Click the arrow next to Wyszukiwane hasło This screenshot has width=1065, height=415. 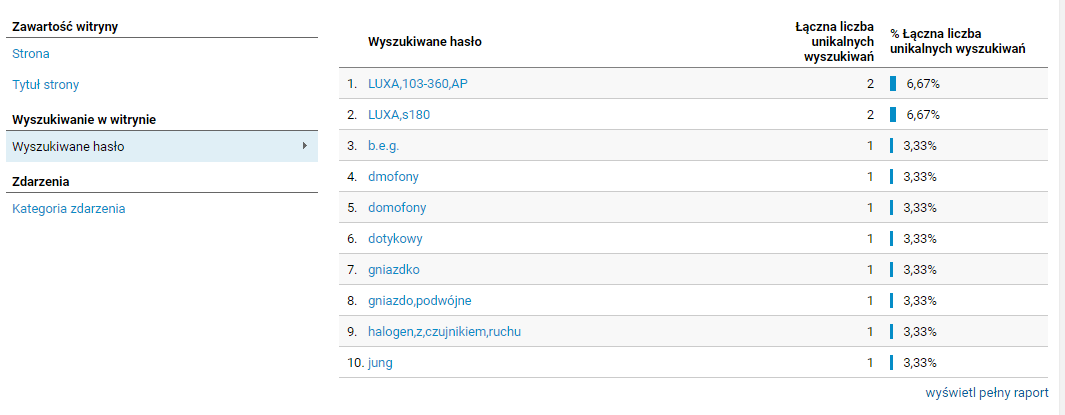coord(305,145)
